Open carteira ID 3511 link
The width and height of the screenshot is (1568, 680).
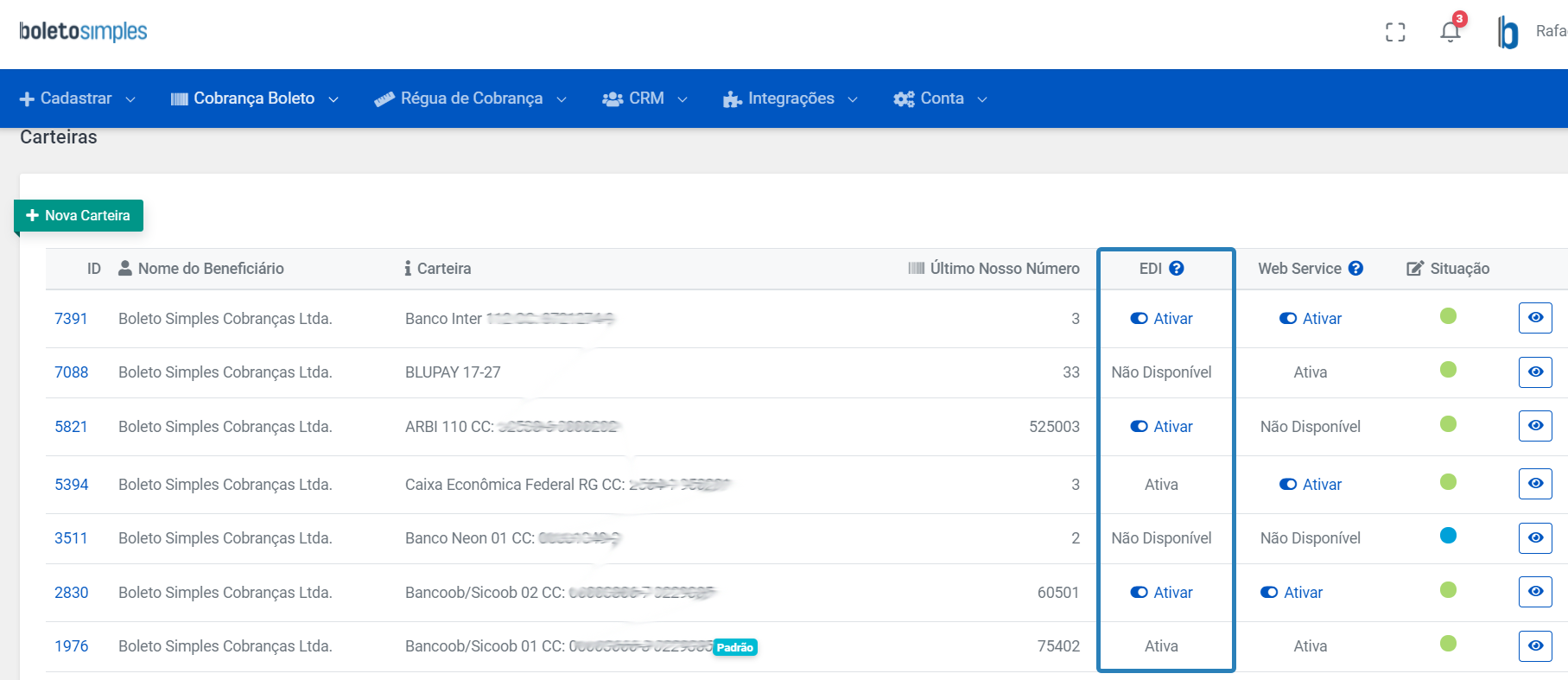click(71, 538)
